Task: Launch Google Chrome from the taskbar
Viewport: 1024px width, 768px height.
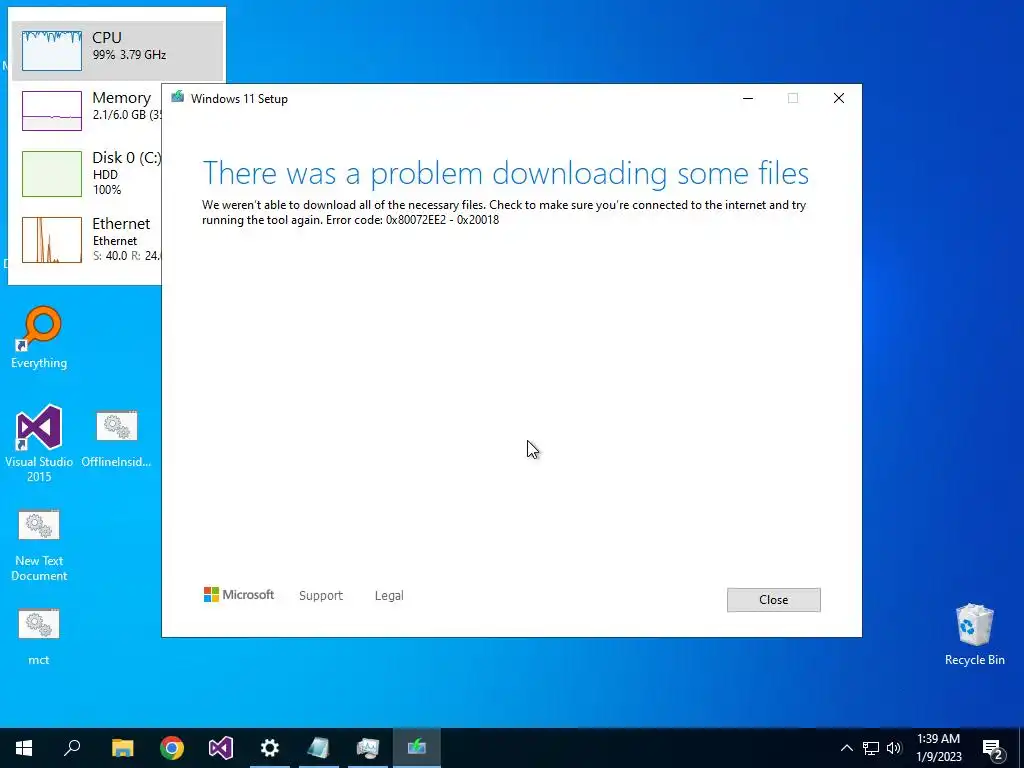Action: (172, 748)
